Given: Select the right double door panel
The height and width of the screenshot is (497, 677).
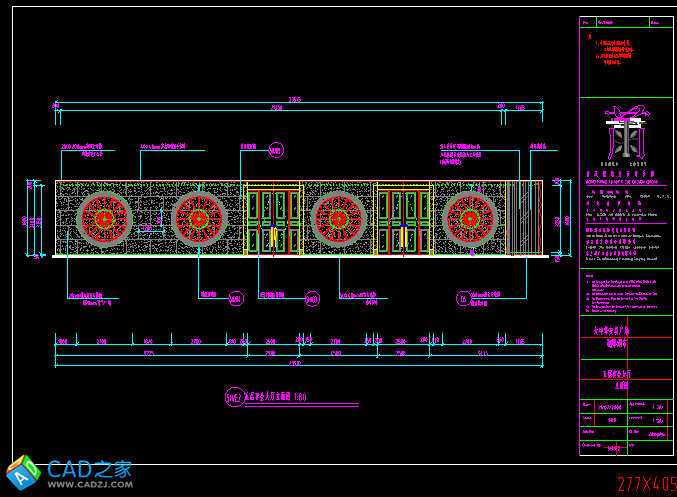Looking at the screenshot, I should coord(402,220).
